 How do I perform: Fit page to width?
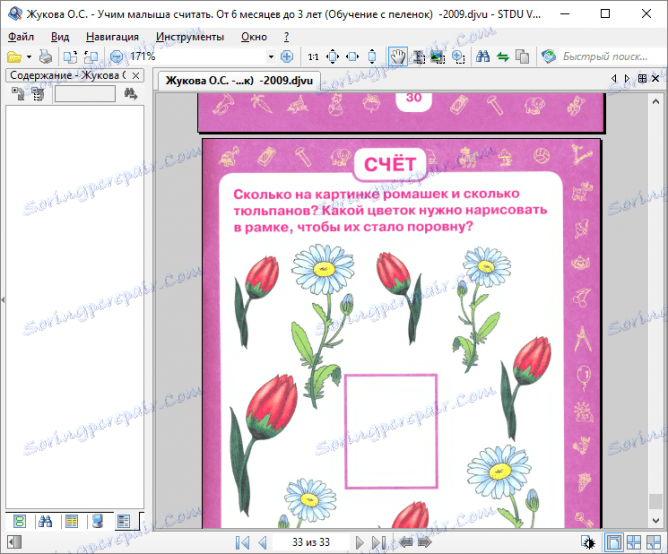[352, 57]
